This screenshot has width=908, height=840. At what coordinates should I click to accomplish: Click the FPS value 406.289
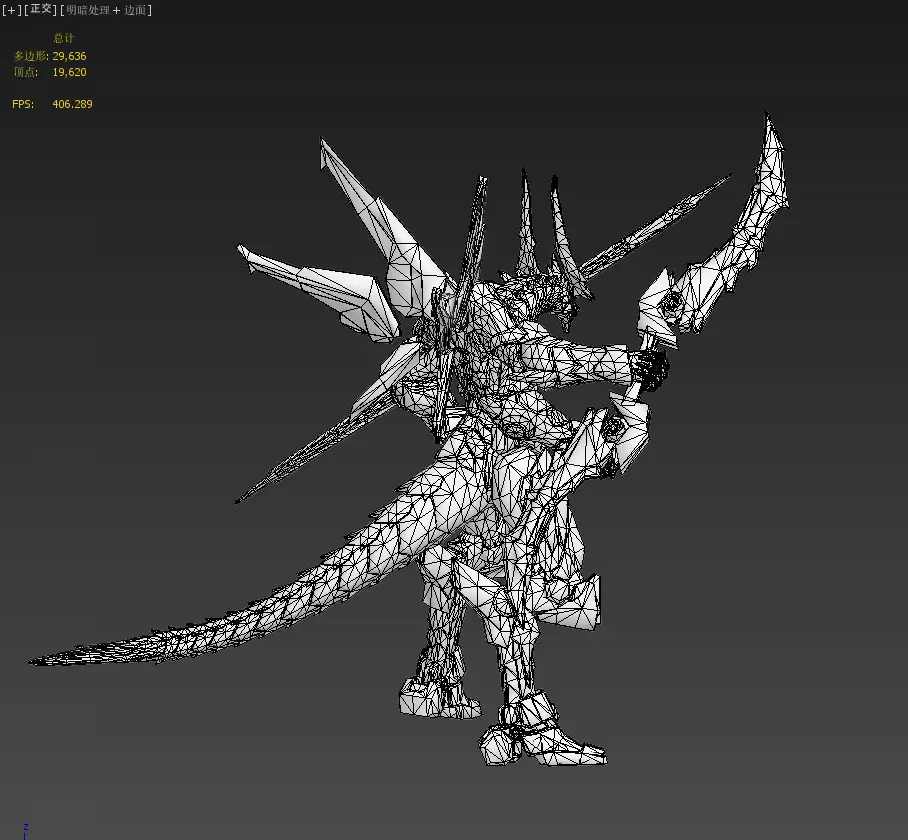coord(72,104)
